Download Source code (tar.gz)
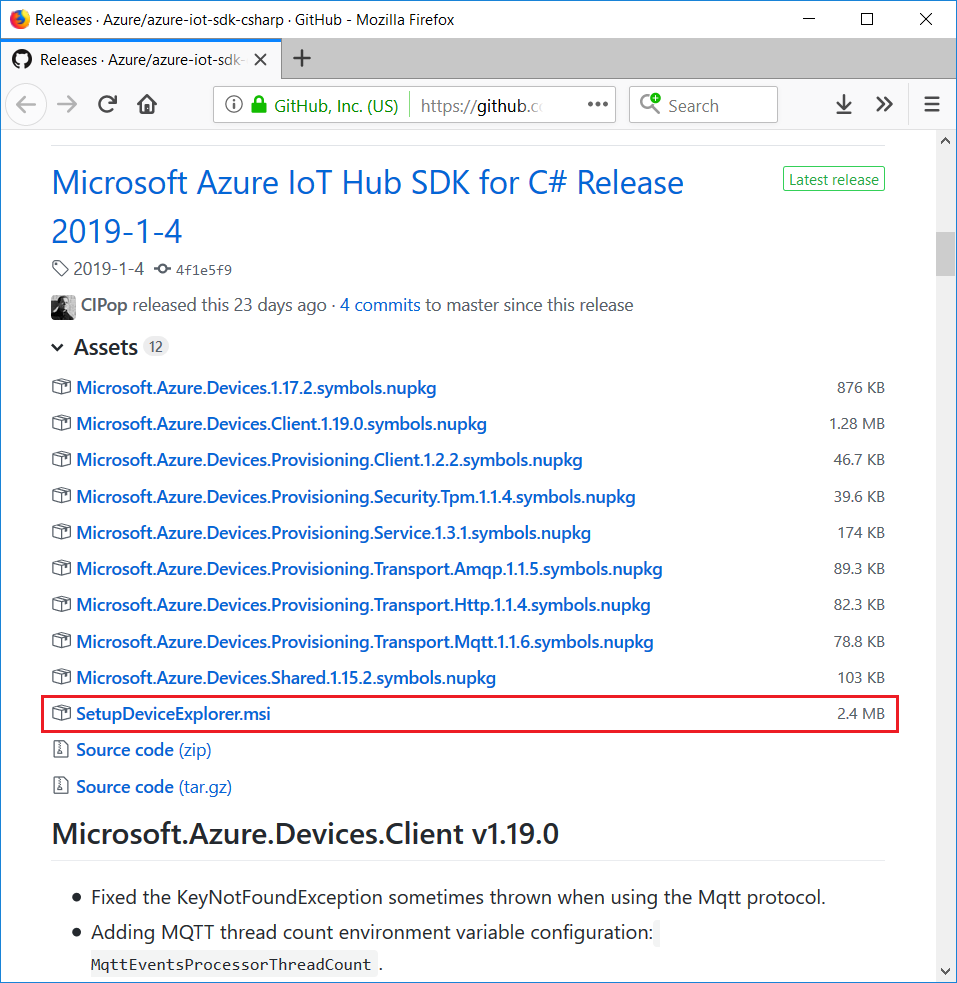This screenshot has width=957, height=983. click(154, 787)
